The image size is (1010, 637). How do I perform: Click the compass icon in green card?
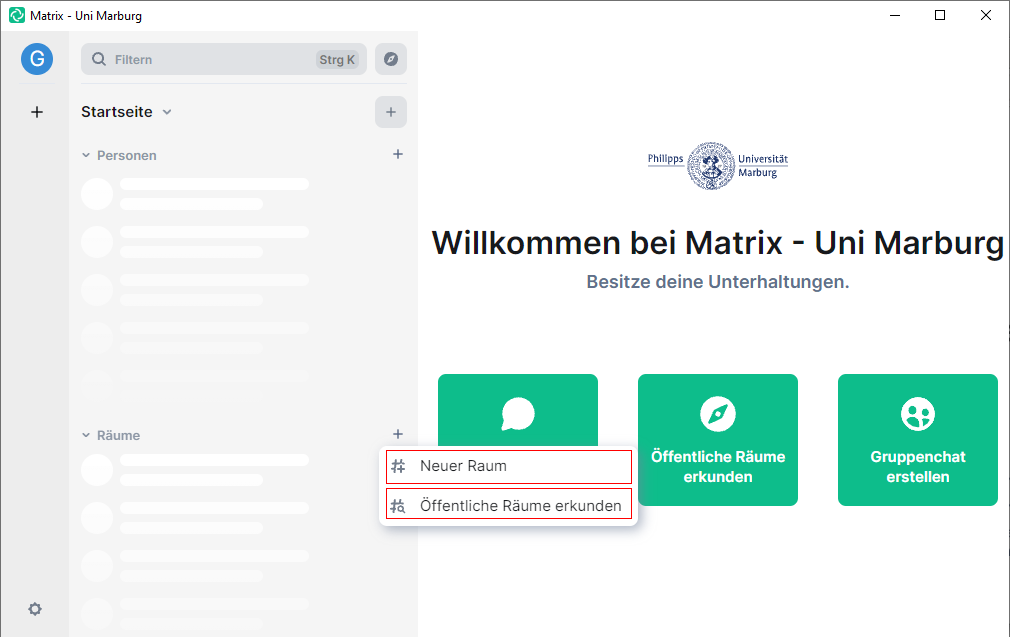tap(718, 414)
